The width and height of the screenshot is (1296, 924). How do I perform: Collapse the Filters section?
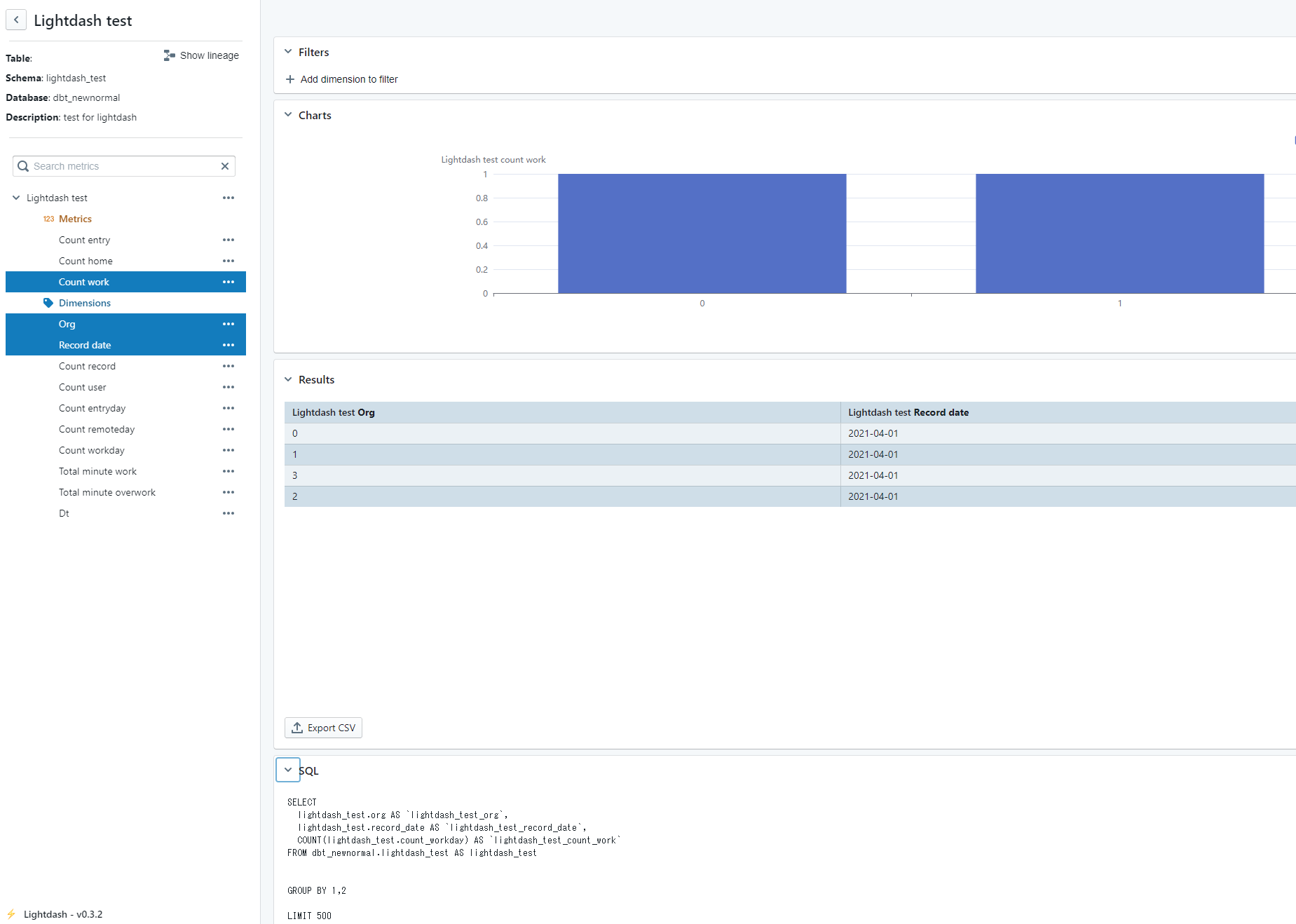288,51
